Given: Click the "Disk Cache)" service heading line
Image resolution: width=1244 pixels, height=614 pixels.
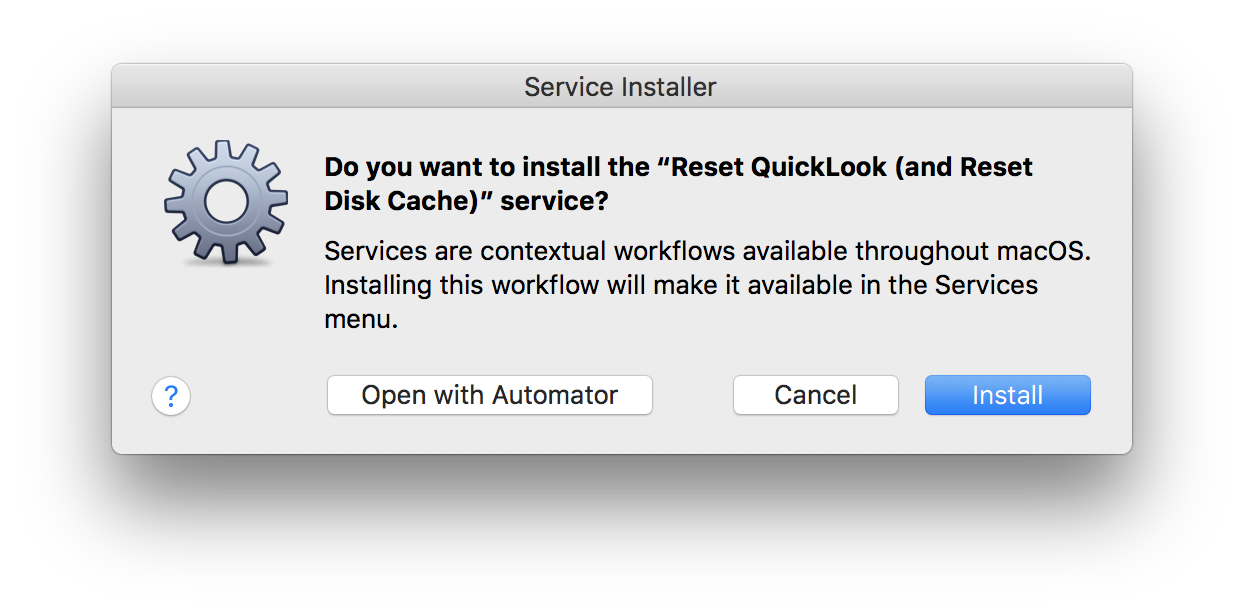Looking at the screenshot, I should click(x=466, y=201).
